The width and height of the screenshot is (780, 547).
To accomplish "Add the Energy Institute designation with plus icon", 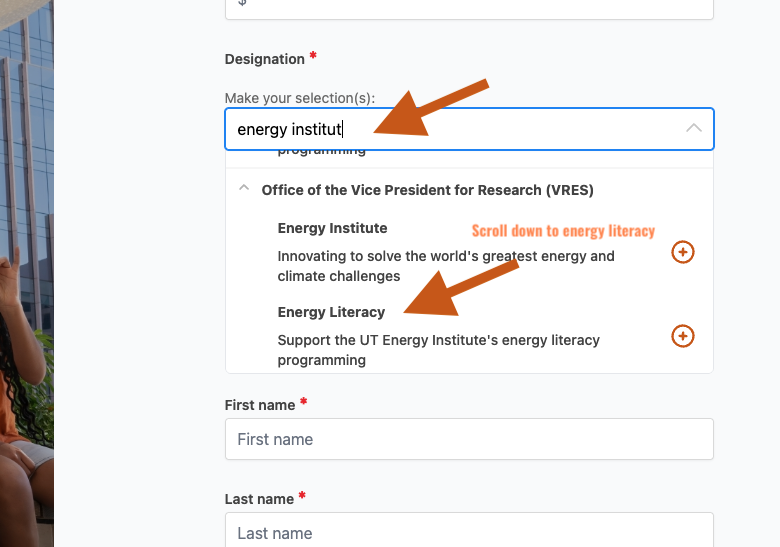I will (682, 252).
